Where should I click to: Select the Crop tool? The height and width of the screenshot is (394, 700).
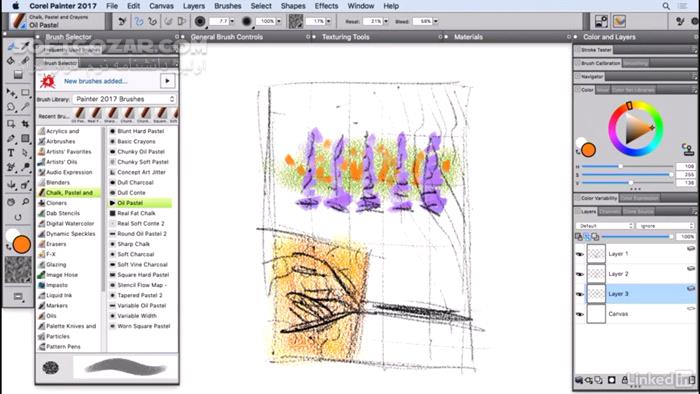25,124
